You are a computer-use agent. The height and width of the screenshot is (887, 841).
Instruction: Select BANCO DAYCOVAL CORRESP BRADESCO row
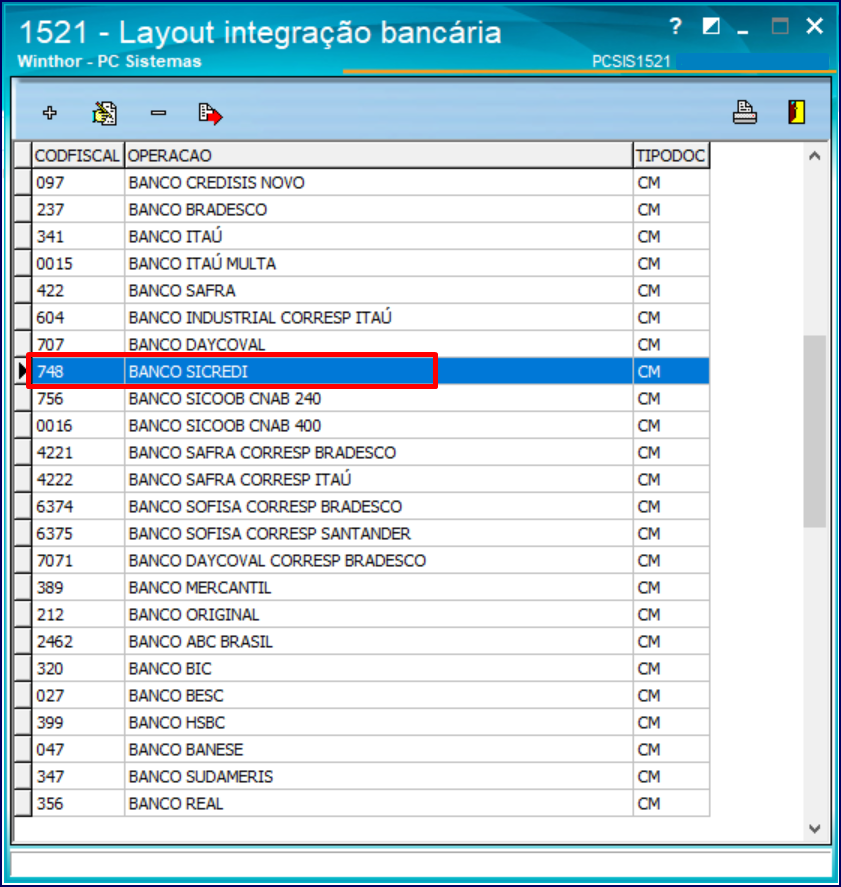[370, 561]
